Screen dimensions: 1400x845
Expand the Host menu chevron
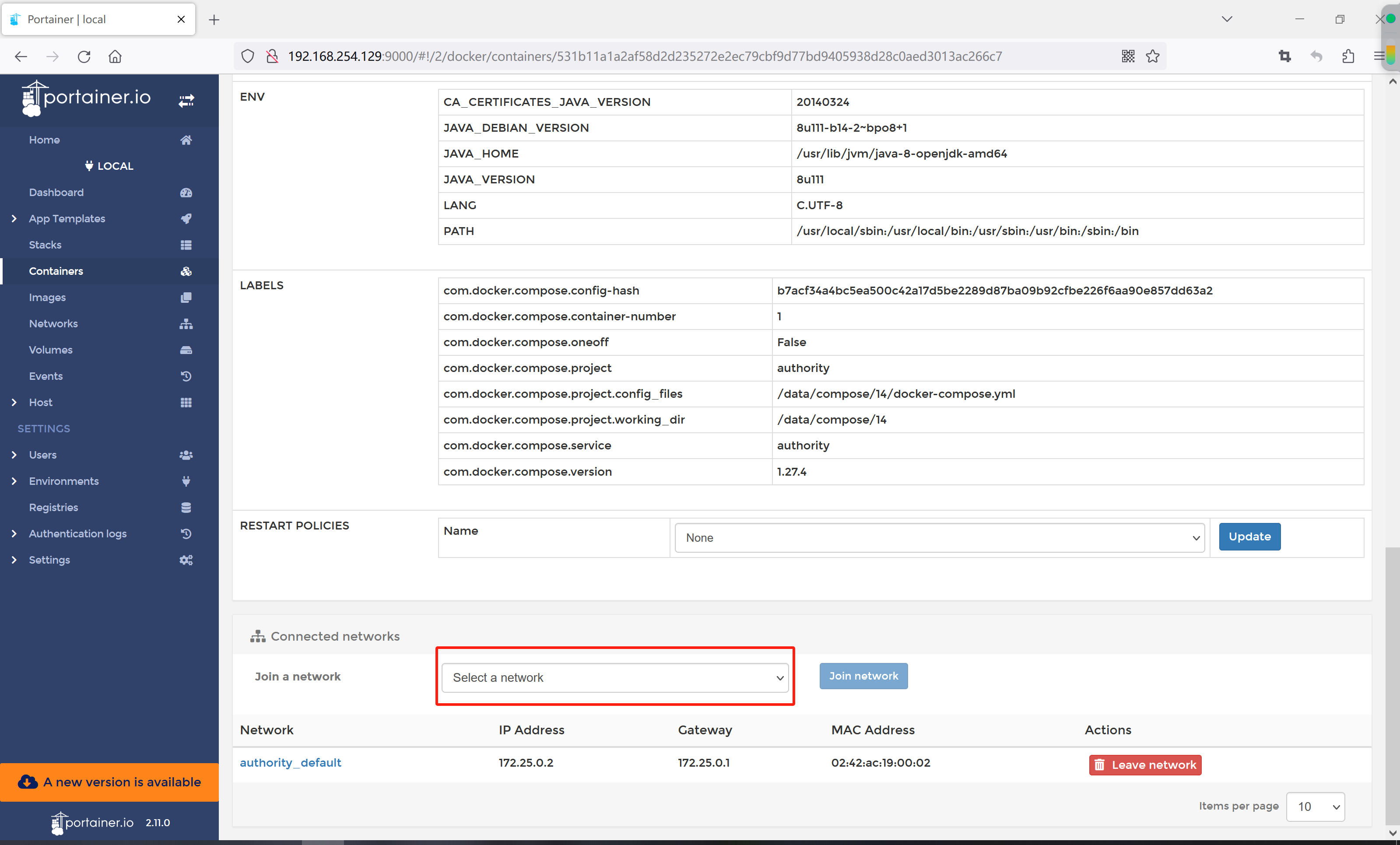pyautogui.click(x=14, y=402)
